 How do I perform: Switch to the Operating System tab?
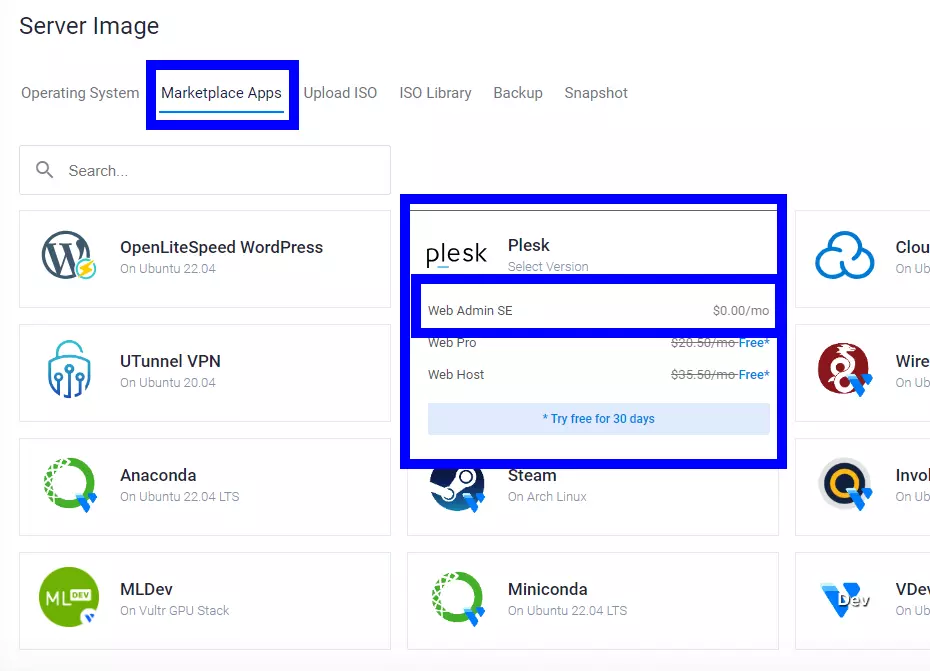[80, 93]
